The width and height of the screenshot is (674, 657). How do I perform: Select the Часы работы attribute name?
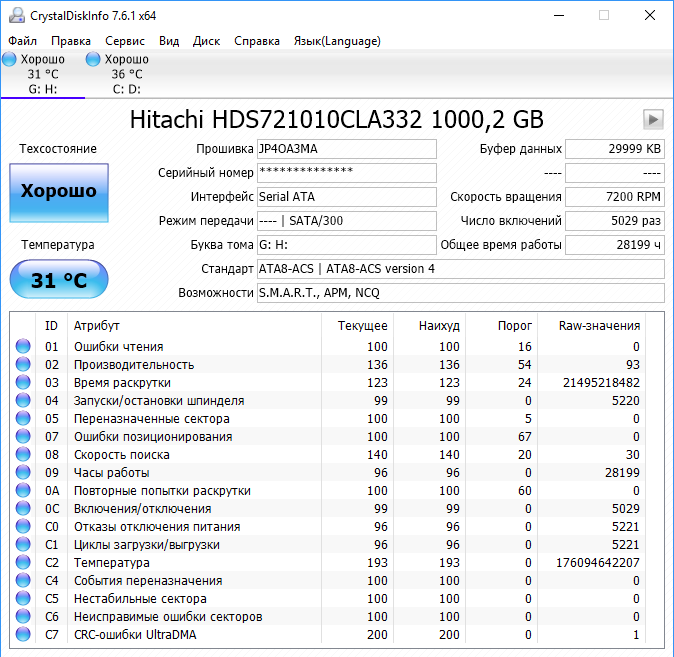[x=112, y=473]
